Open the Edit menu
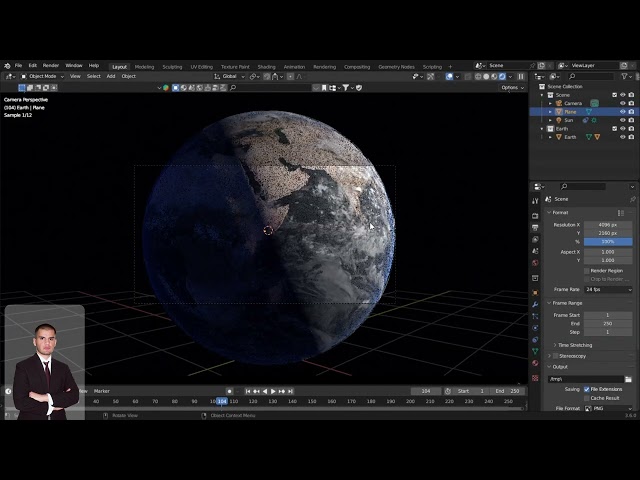Viewport: 640px width, 480px height. 33,66
